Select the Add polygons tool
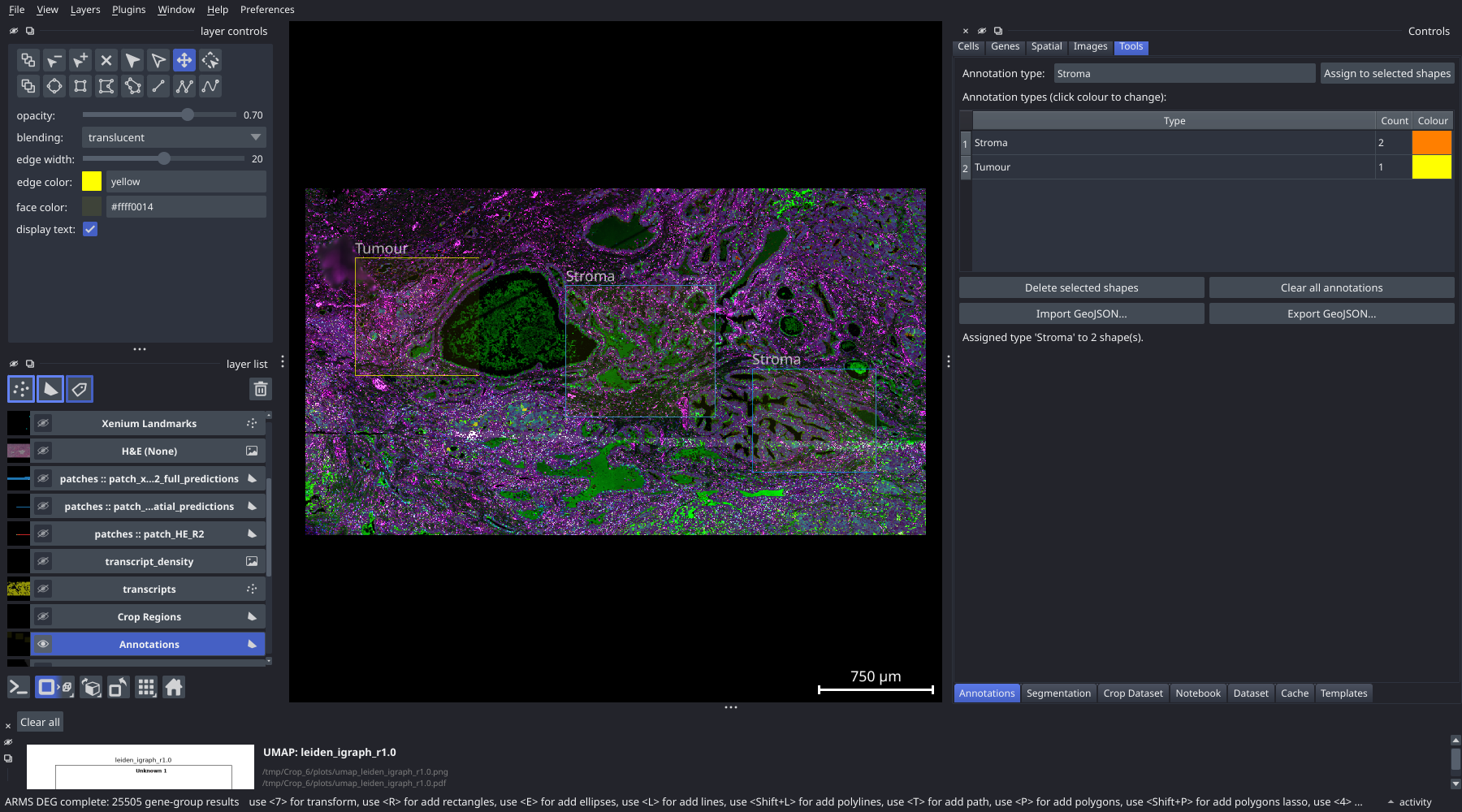This screenshot has width=1462, height=812. coord(106,86)
